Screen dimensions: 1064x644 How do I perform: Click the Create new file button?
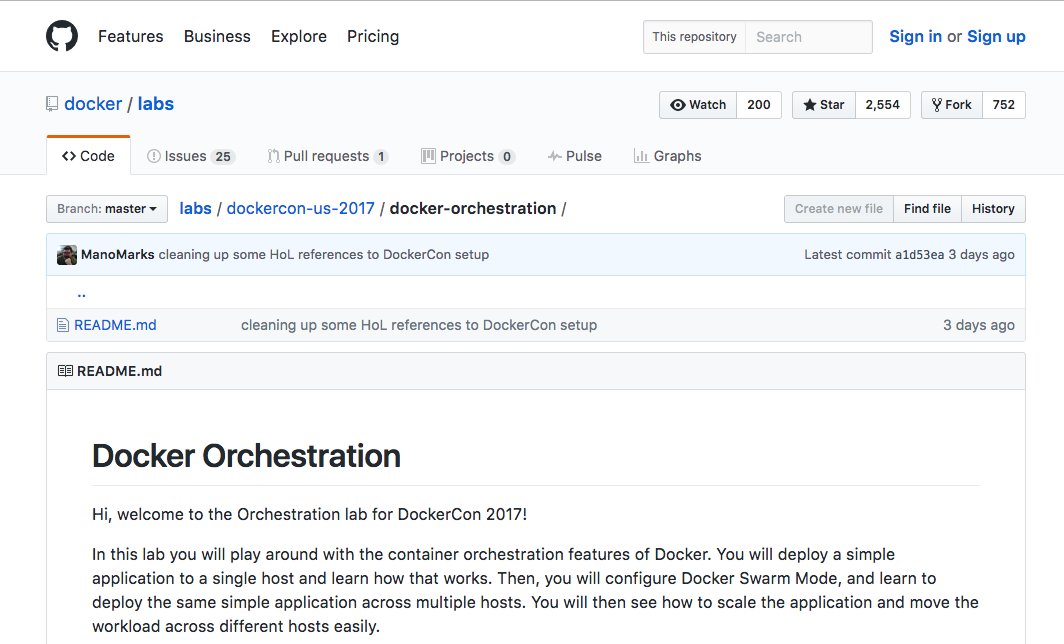tap(839, 209)
